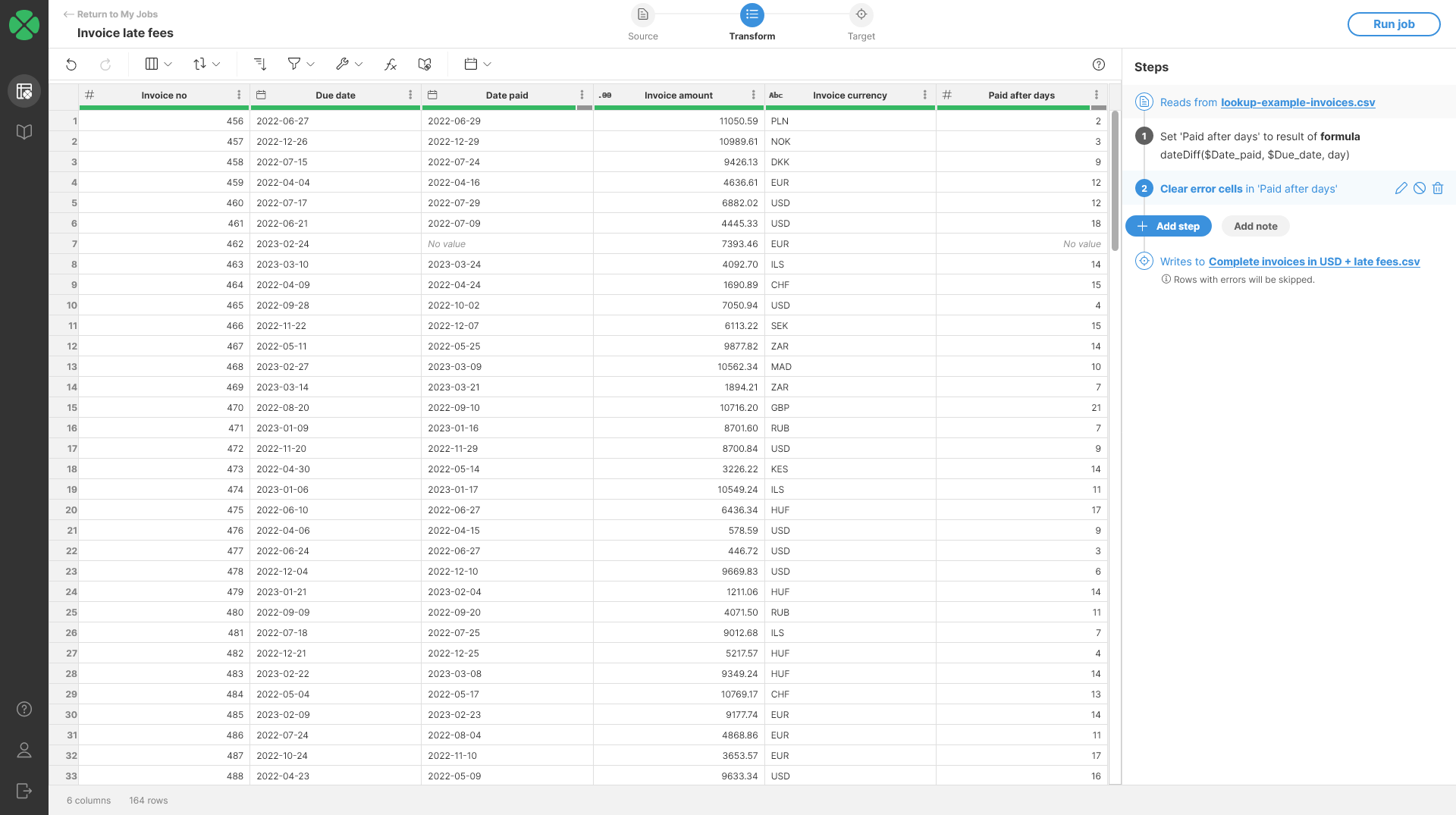Viewport: 1456px width, 815px height.
Task: Open the 'Invoice amount' column options menu
Action: click(x=753, y=95)
